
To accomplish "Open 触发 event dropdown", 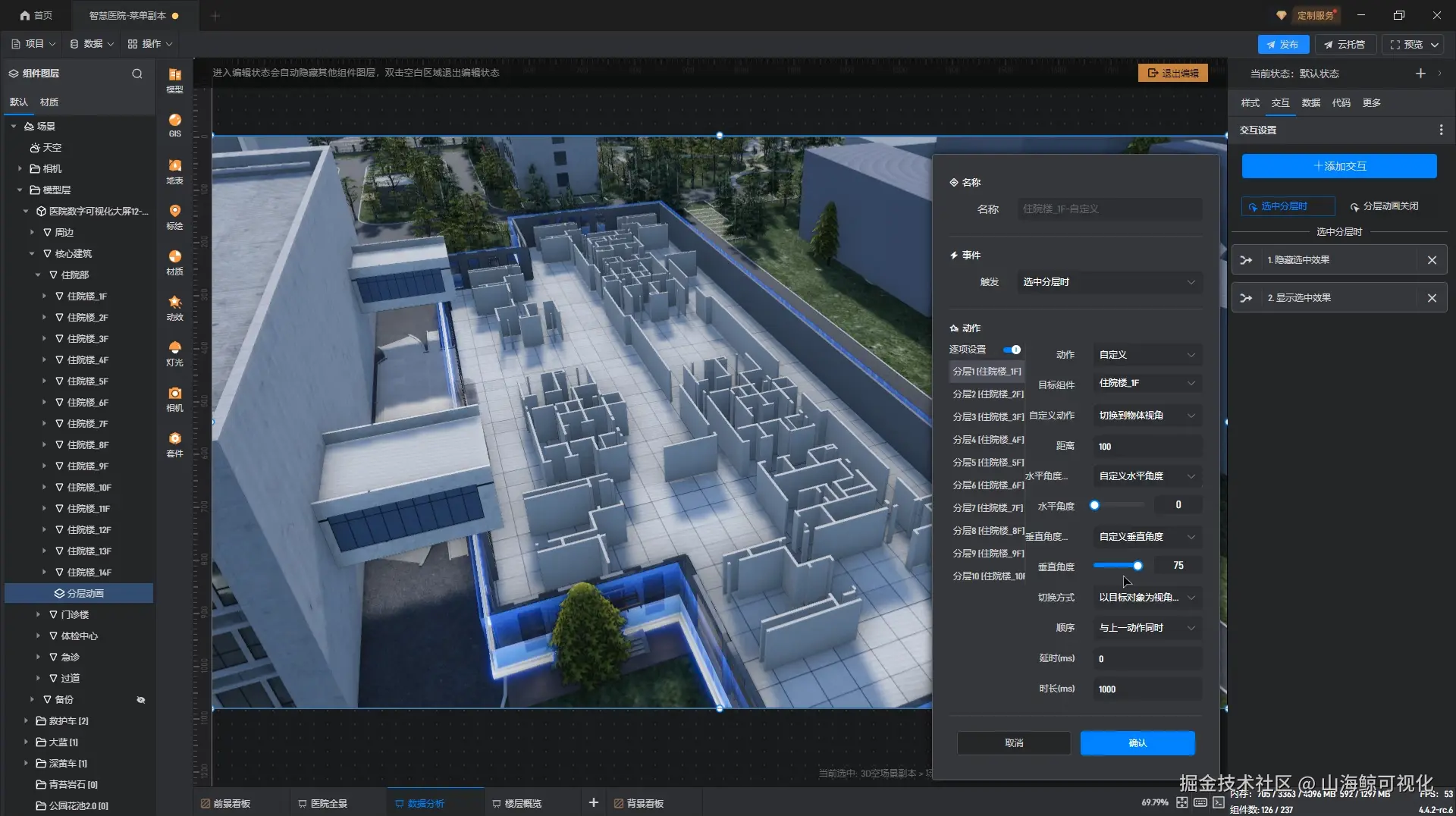I will (1109, 282).
